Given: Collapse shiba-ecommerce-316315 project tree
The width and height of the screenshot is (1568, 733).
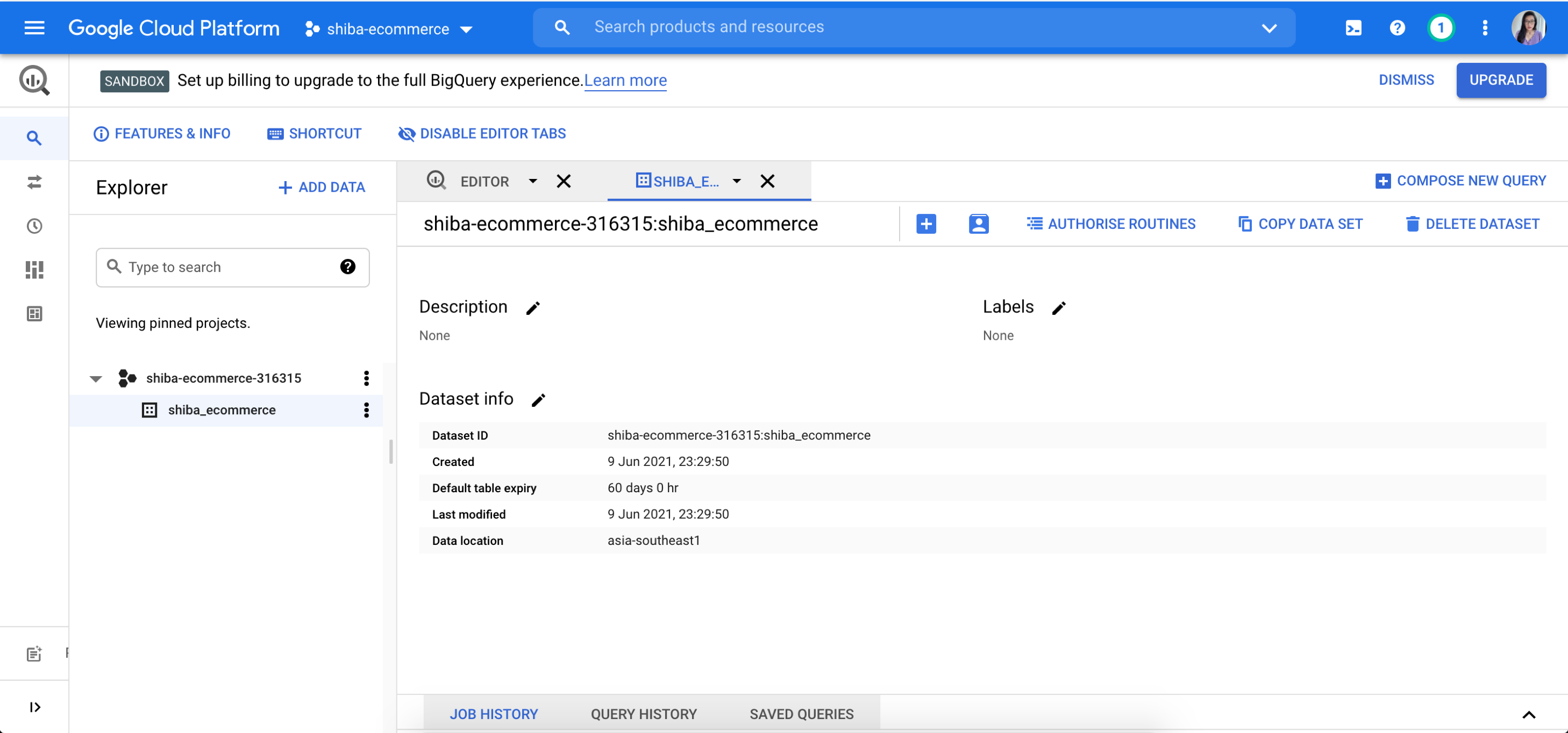Looking at the screenshot, I should pyautogui.click(x=96, y=378).
